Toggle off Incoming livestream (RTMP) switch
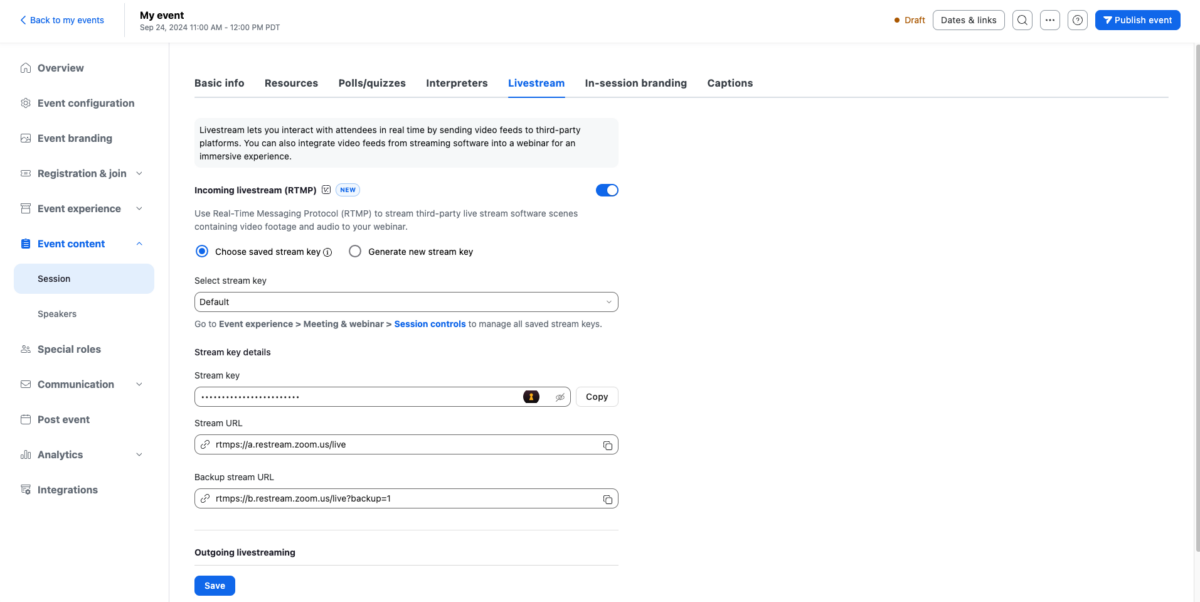 tap(607, 190)
